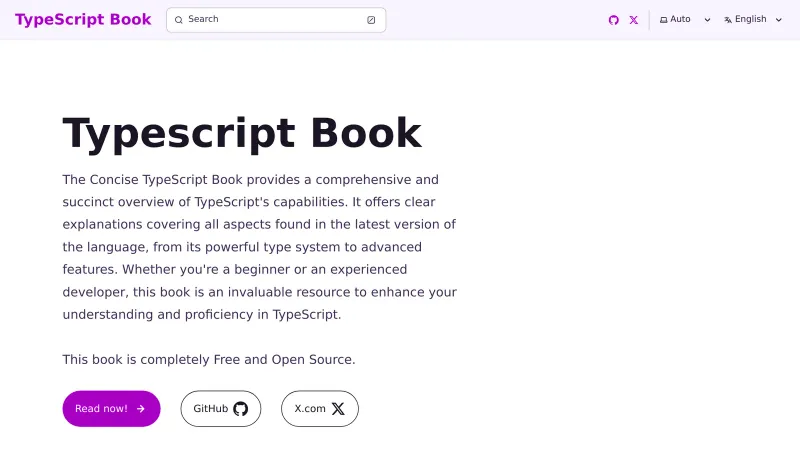Image resolution: width=800 pixels, height=450 pixels.
Task: Open the GitHub icon in the header
Action: pyautogui.click(x=614, y=20)
